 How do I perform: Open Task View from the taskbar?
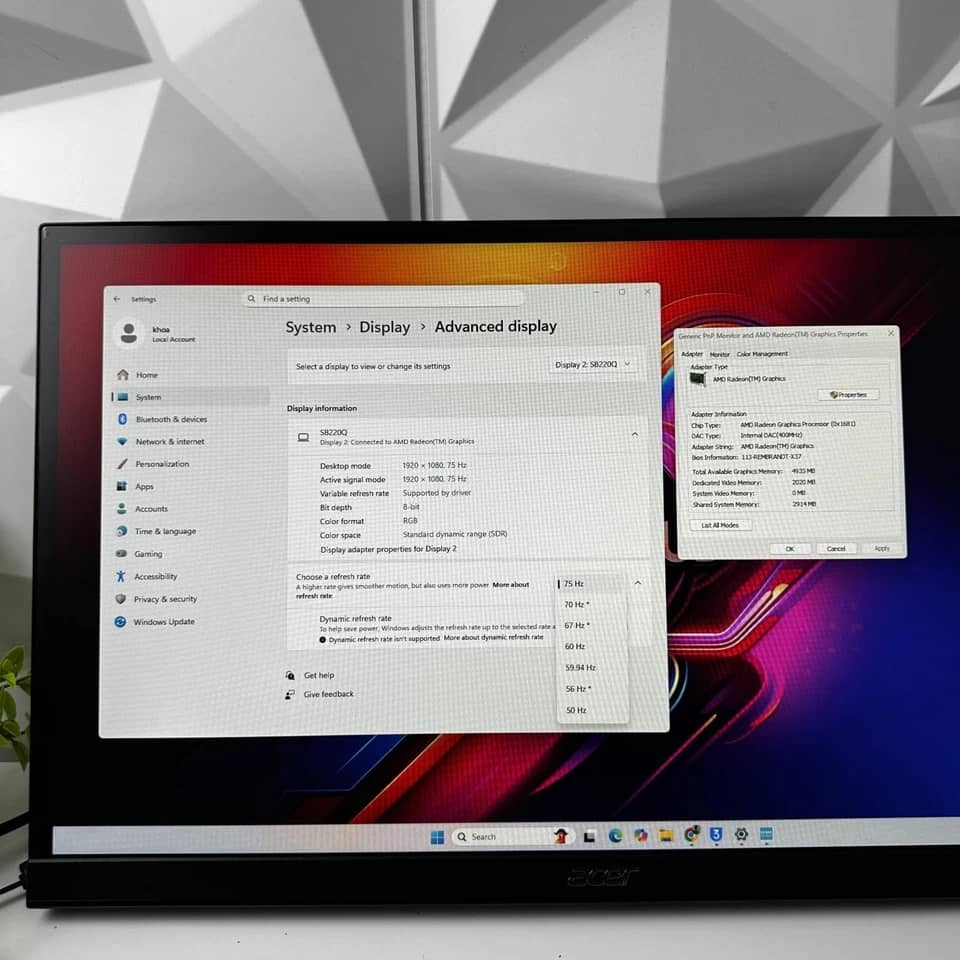coord(589,836)
